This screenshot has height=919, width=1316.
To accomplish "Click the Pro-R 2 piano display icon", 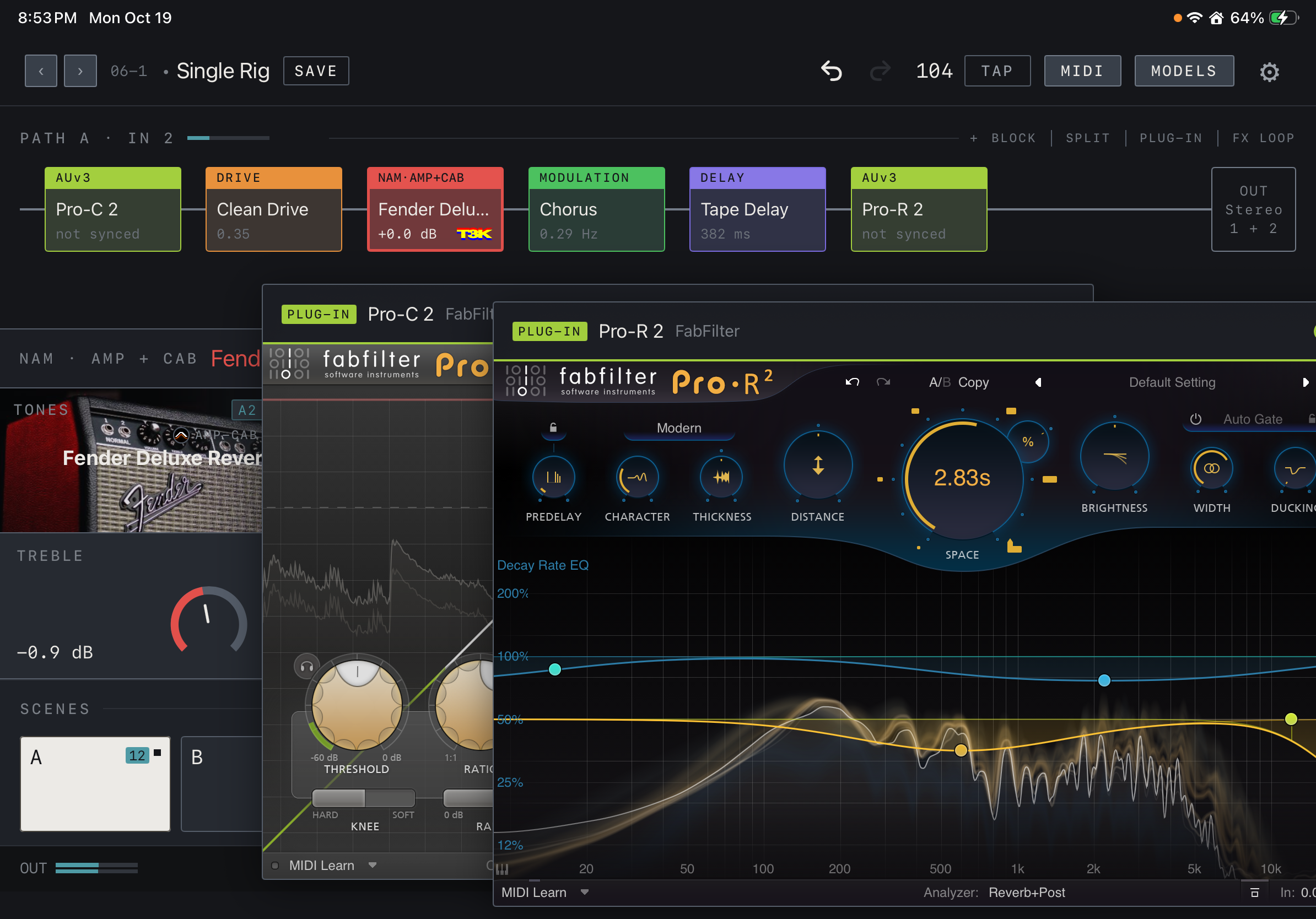I will pos(502,869).
